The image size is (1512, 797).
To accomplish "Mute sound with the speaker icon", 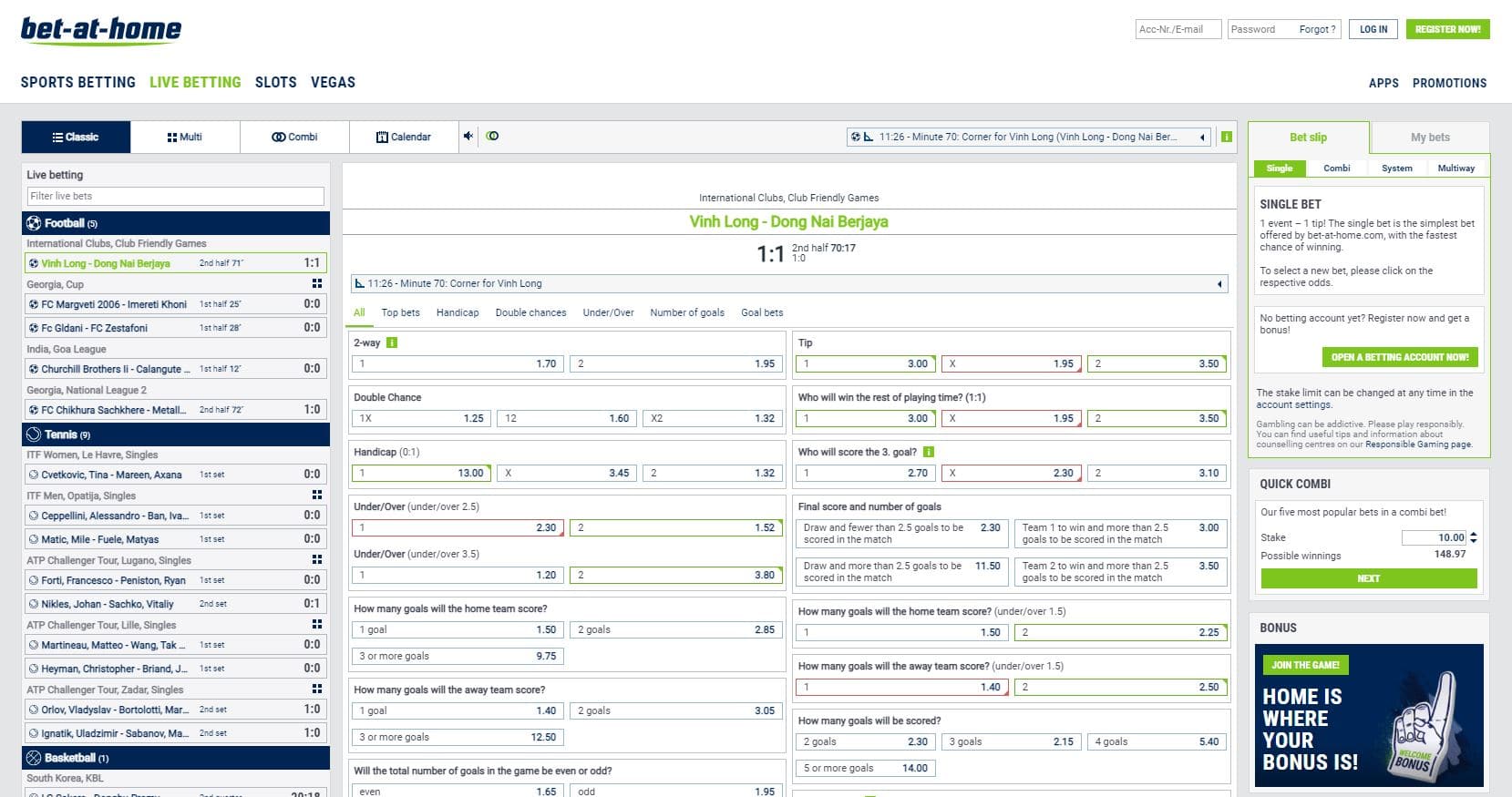I will [468, 137].
